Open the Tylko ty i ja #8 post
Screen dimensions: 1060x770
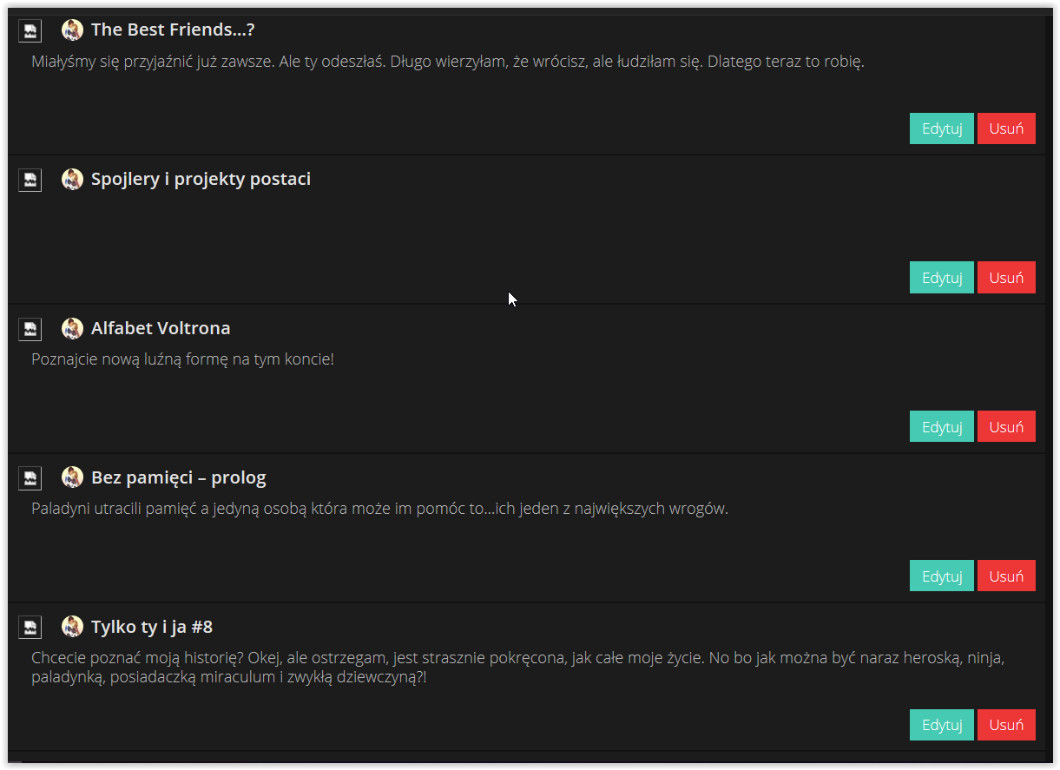point(151,627)
